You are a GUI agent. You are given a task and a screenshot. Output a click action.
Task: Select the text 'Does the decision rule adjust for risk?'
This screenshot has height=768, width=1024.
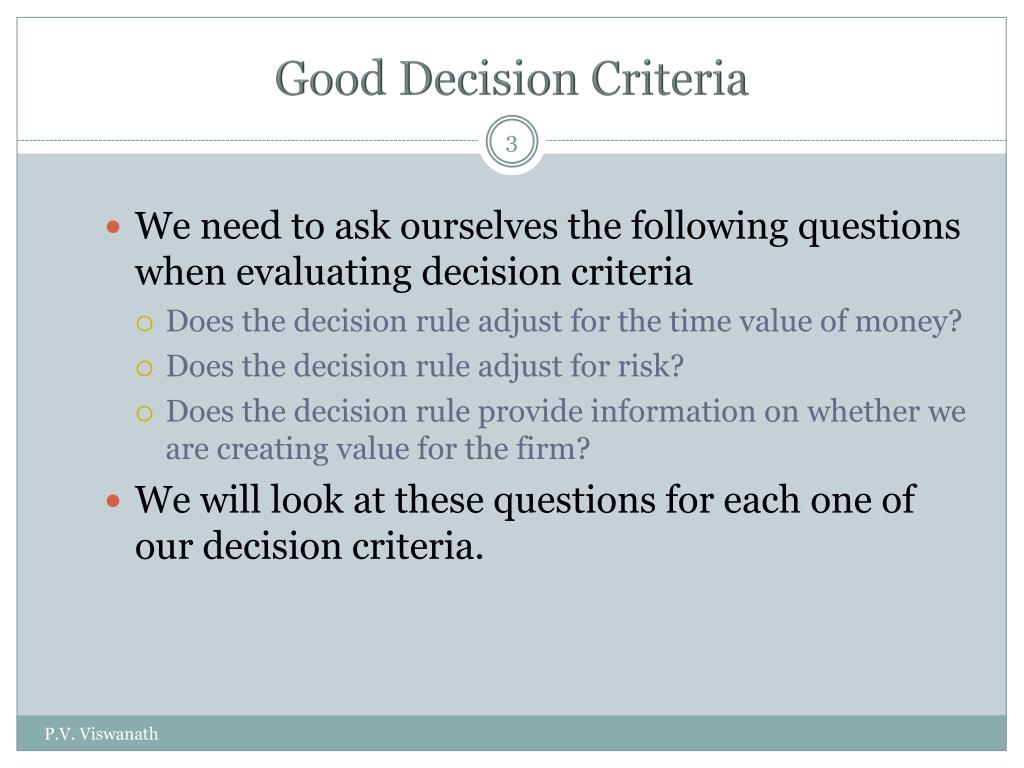[424, 366]
